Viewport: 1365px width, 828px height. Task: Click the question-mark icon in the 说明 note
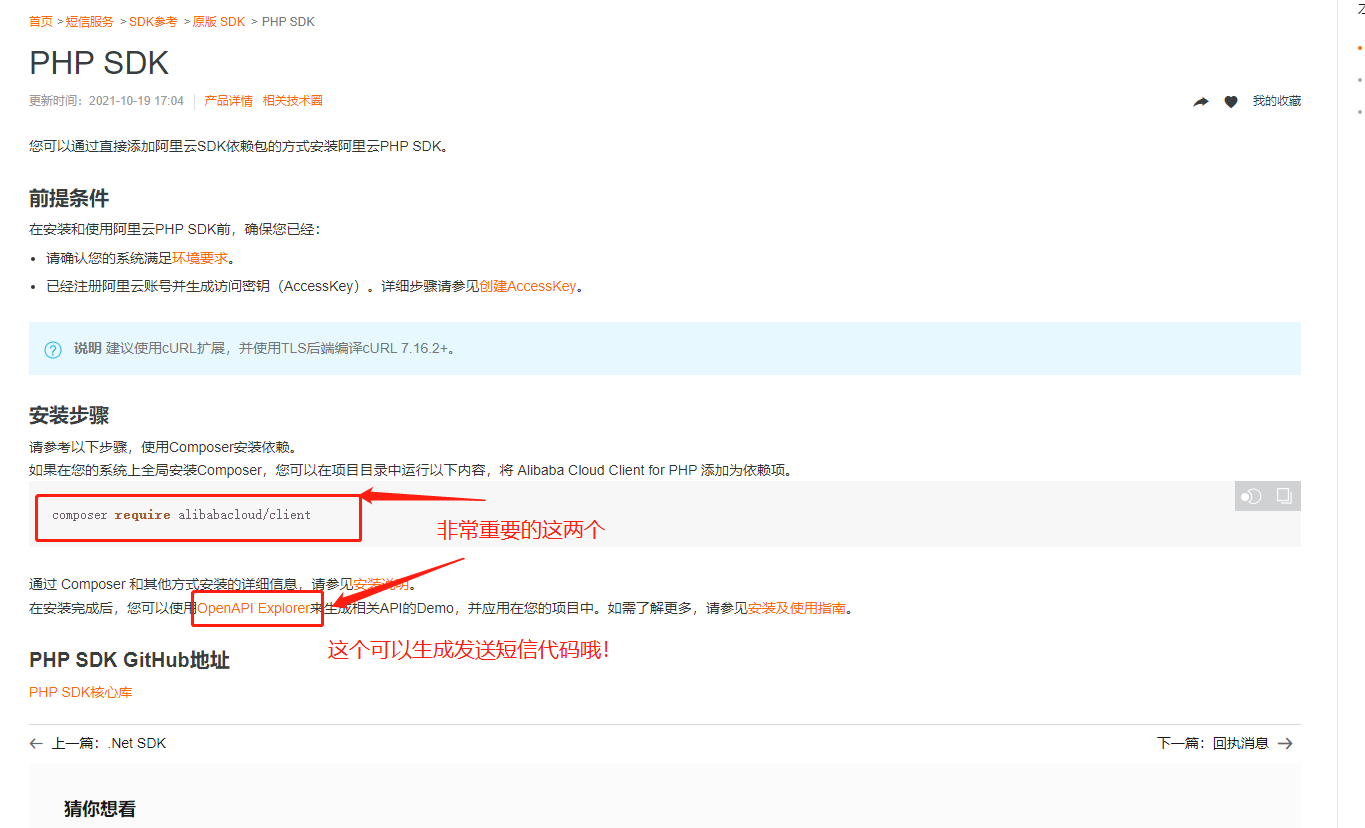[53, 349]
